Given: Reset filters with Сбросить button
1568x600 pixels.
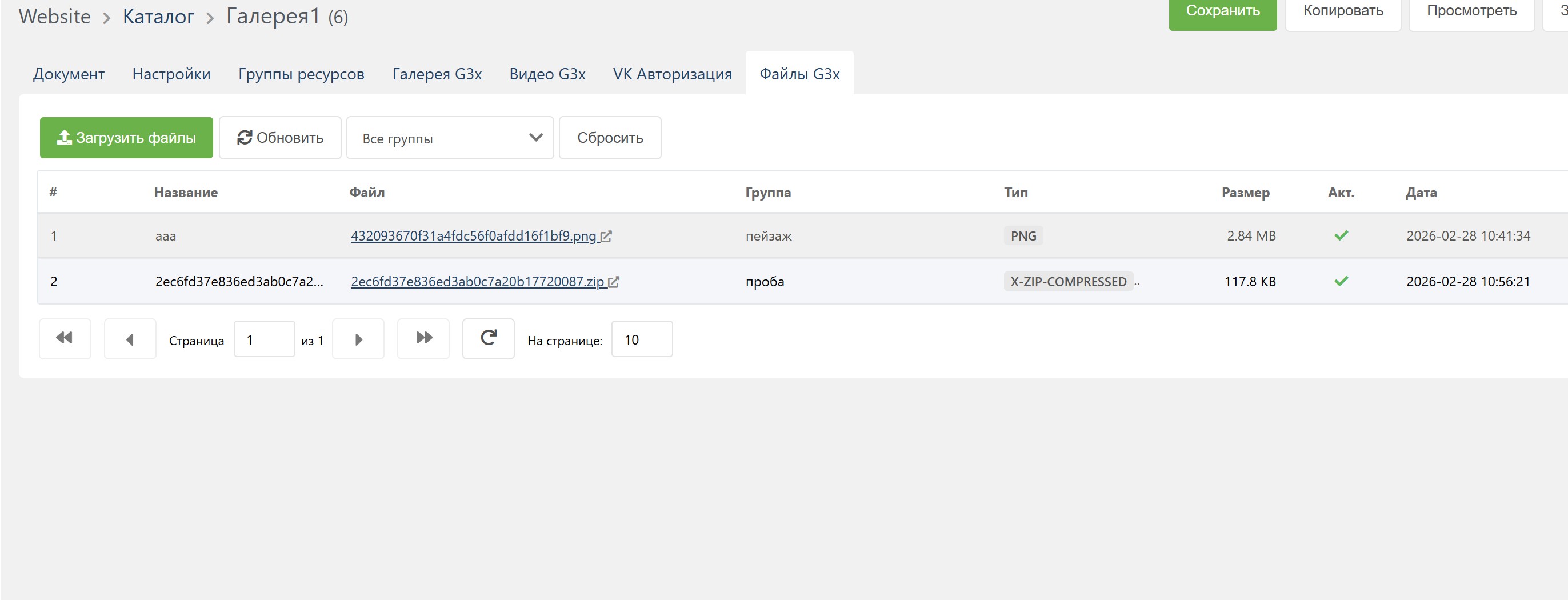Looking at the screenshot, I should click(x=610, y=138).
